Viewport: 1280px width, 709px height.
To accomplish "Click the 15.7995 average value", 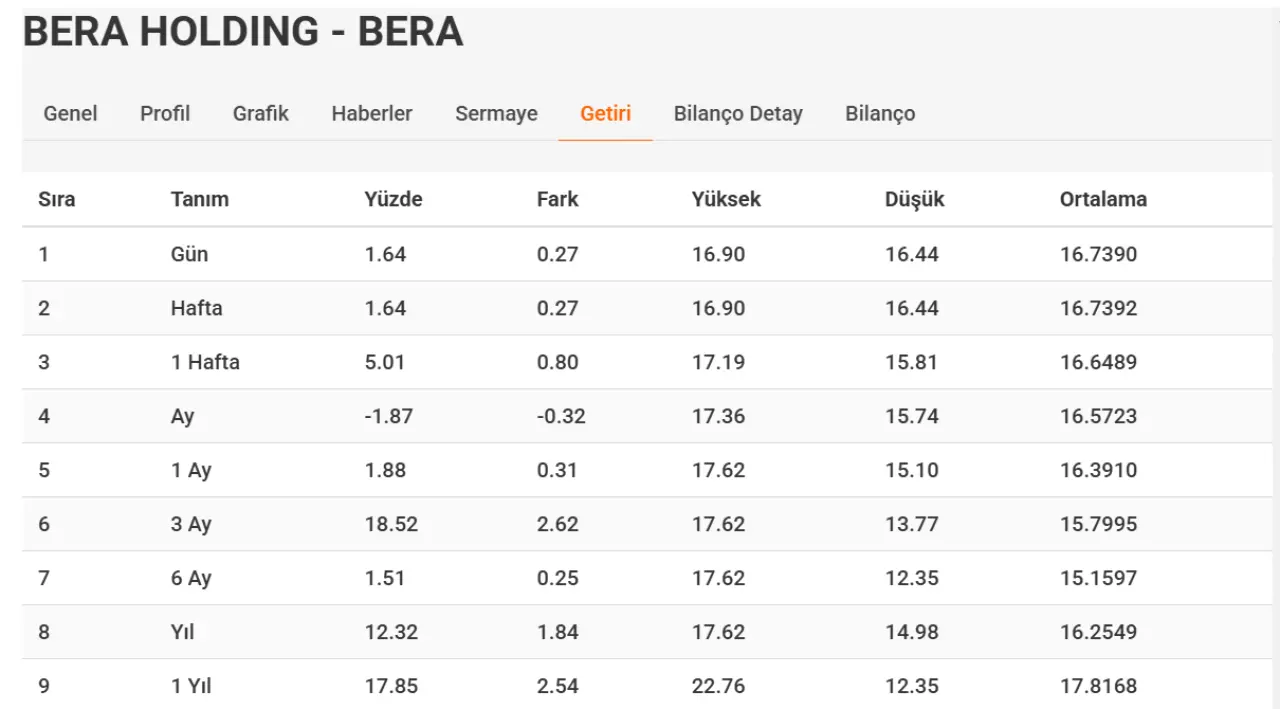I will click(x=1098, y=524).
